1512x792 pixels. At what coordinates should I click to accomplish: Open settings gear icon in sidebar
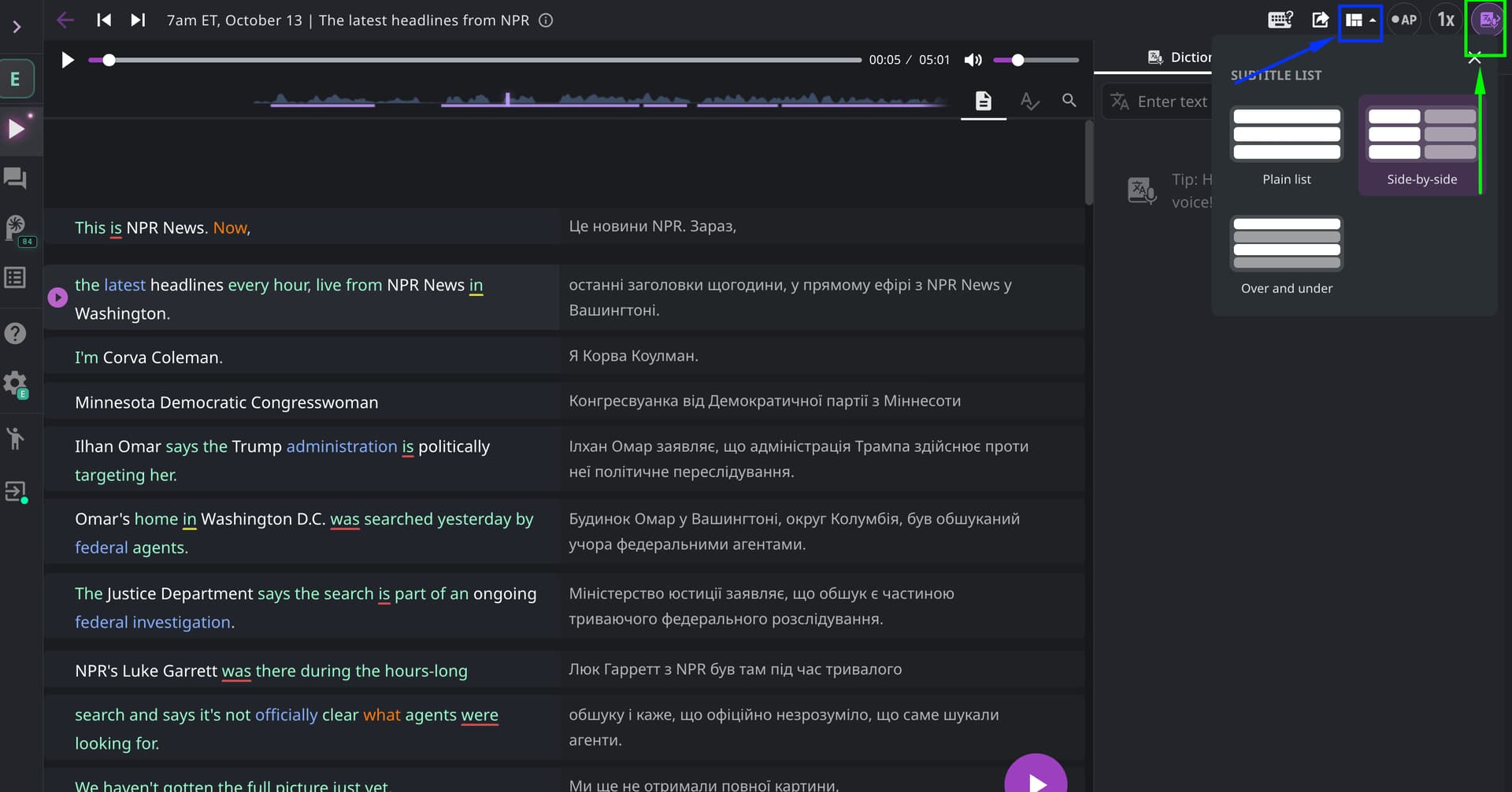(15, 385)
